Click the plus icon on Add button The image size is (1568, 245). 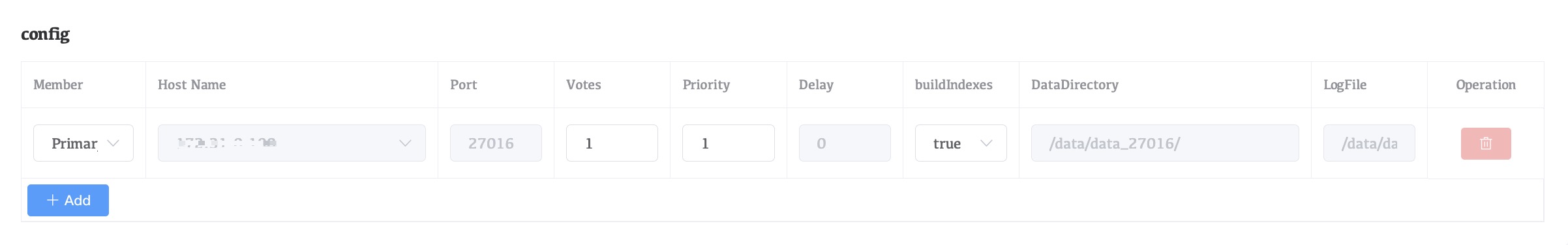click(53, 200)
